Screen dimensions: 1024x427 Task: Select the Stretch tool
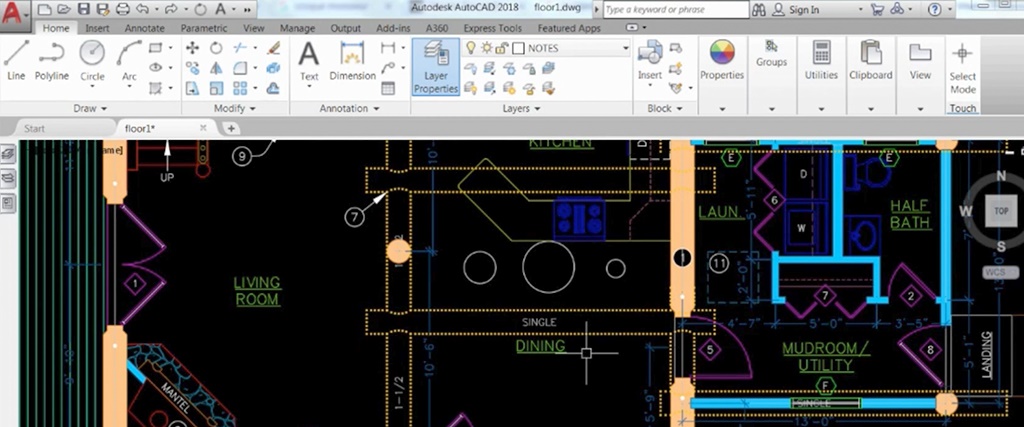(193, 88)
